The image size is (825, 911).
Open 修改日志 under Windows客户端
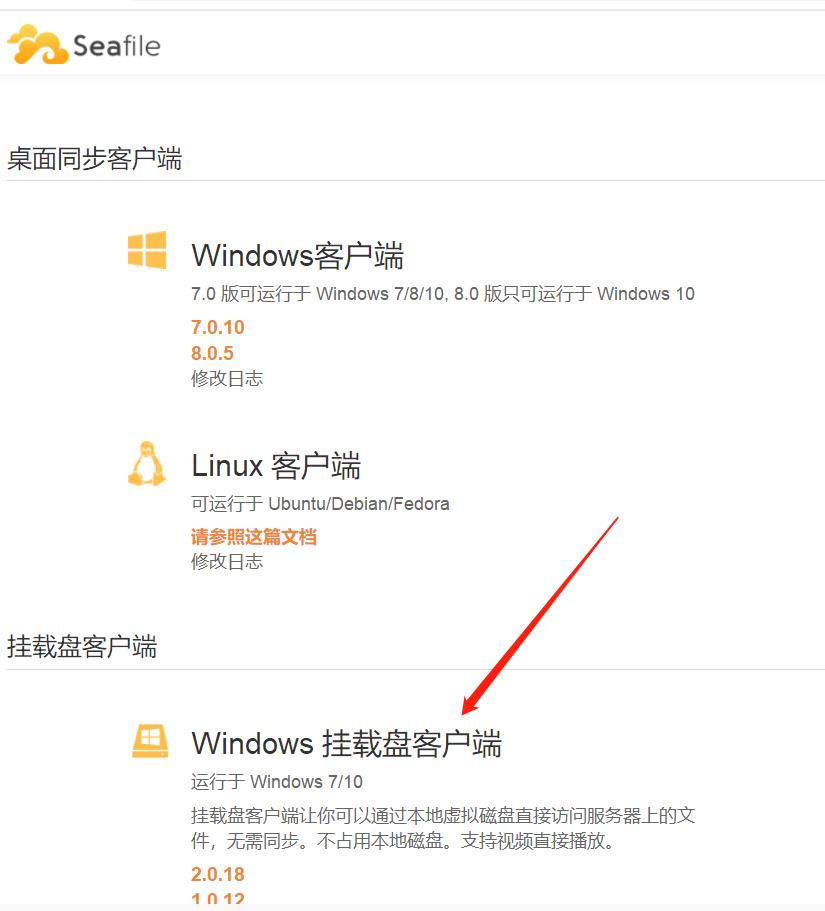[227, 378]
